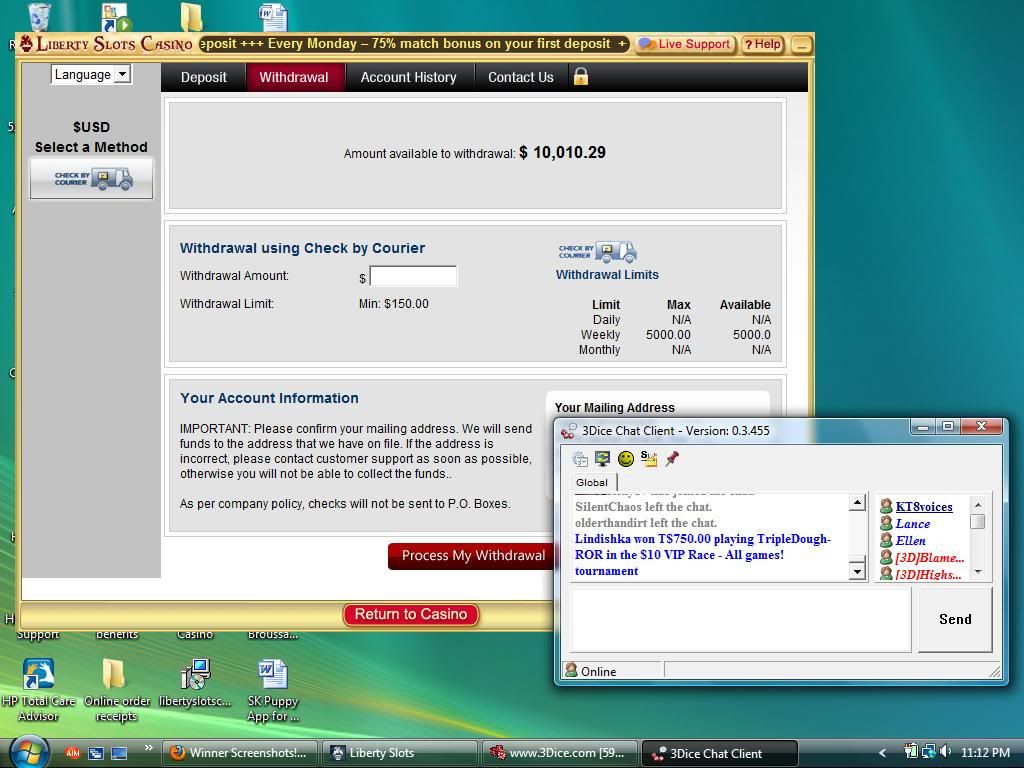Click user list scrollbar thumb
The height and width of the screenshot is (768, 1024).
pos(978,522)
